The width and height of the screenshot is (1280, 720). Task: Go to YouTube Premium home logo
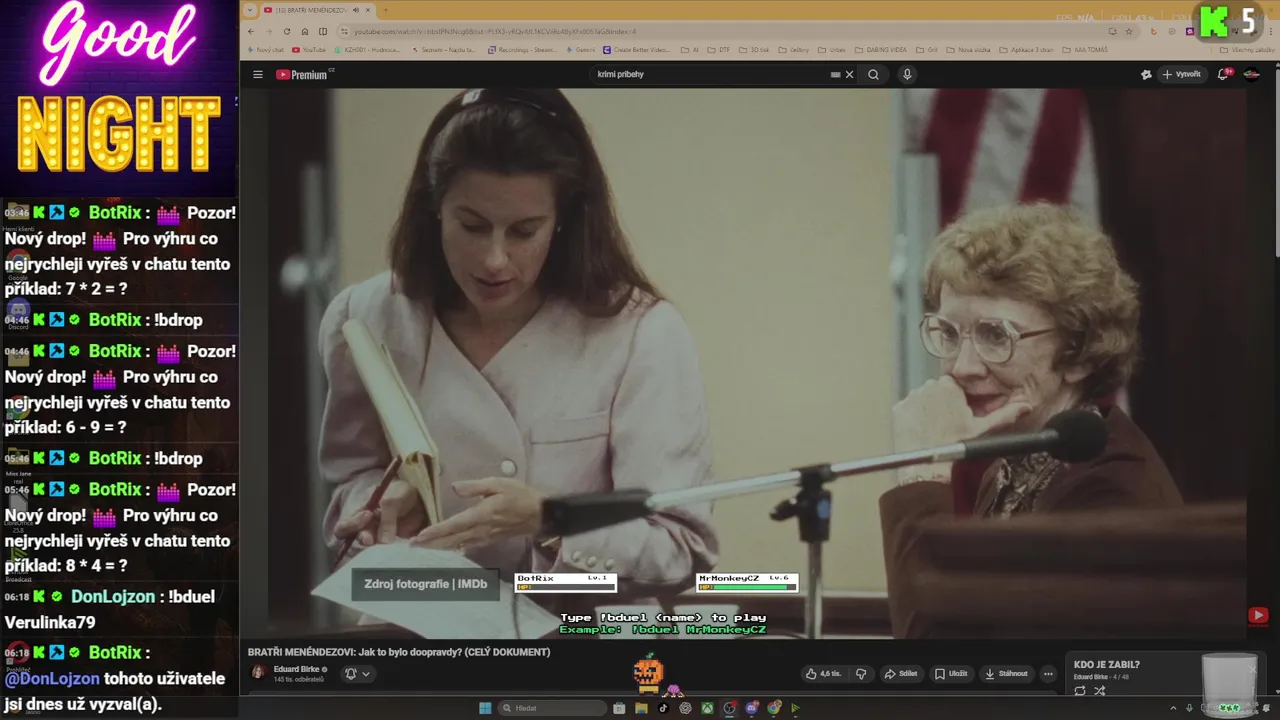303,75
